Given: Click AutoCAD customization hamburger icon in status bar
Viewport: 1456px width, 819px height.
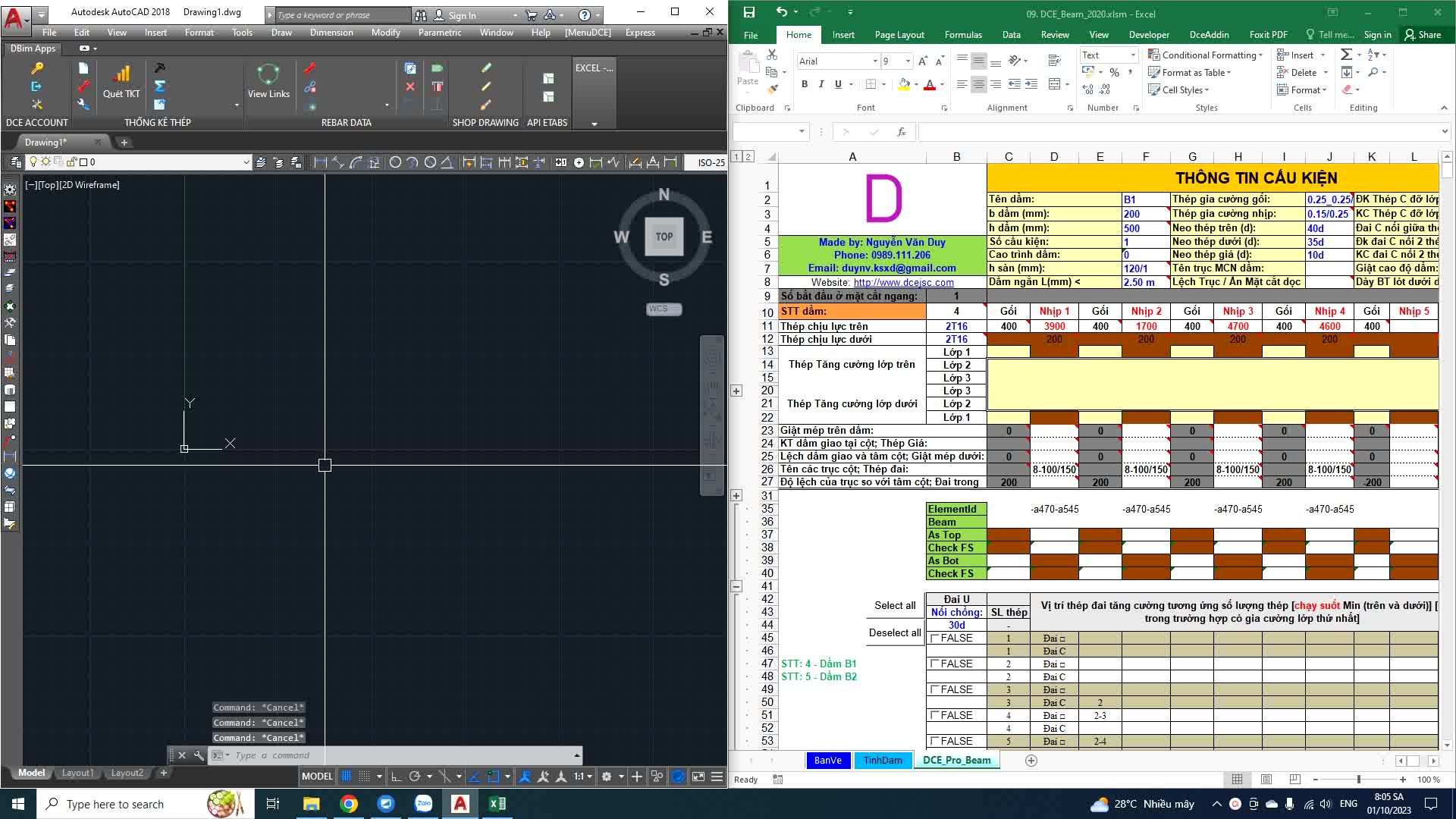Looking at the screenshot, I should pos(717,777).
